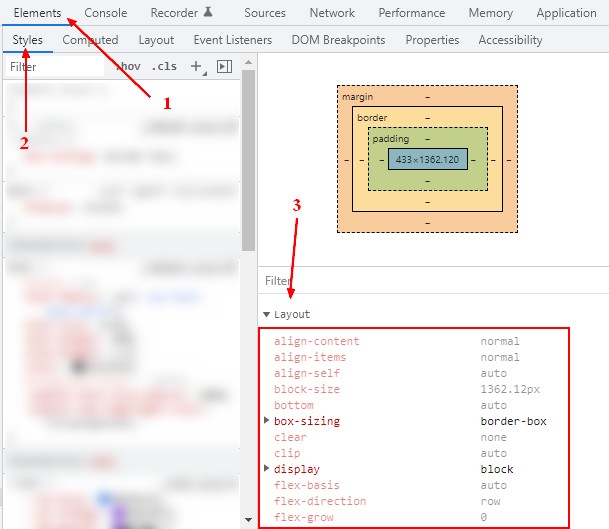This screenshot has height=529, width=609.
Task: Expand the display property arrow
Action: coord(266,470)
